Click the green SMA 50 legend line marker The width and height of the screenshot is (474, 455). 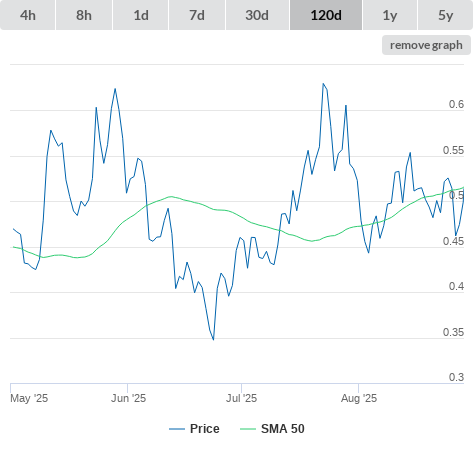248,429
